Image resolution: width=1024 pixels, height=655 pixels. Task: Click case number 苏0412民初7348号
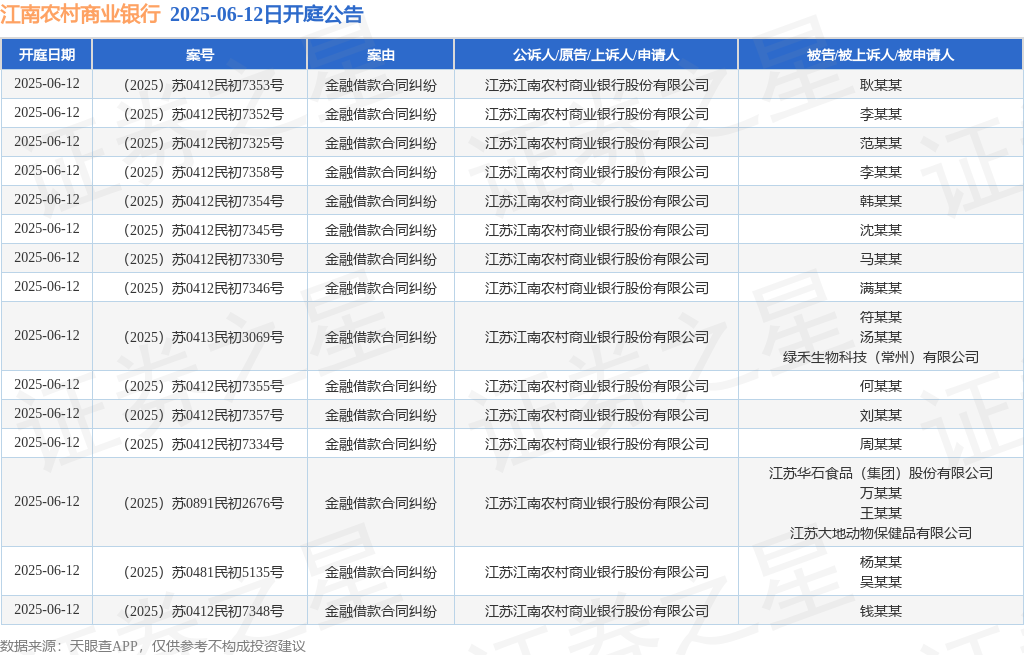coord(200,611)
